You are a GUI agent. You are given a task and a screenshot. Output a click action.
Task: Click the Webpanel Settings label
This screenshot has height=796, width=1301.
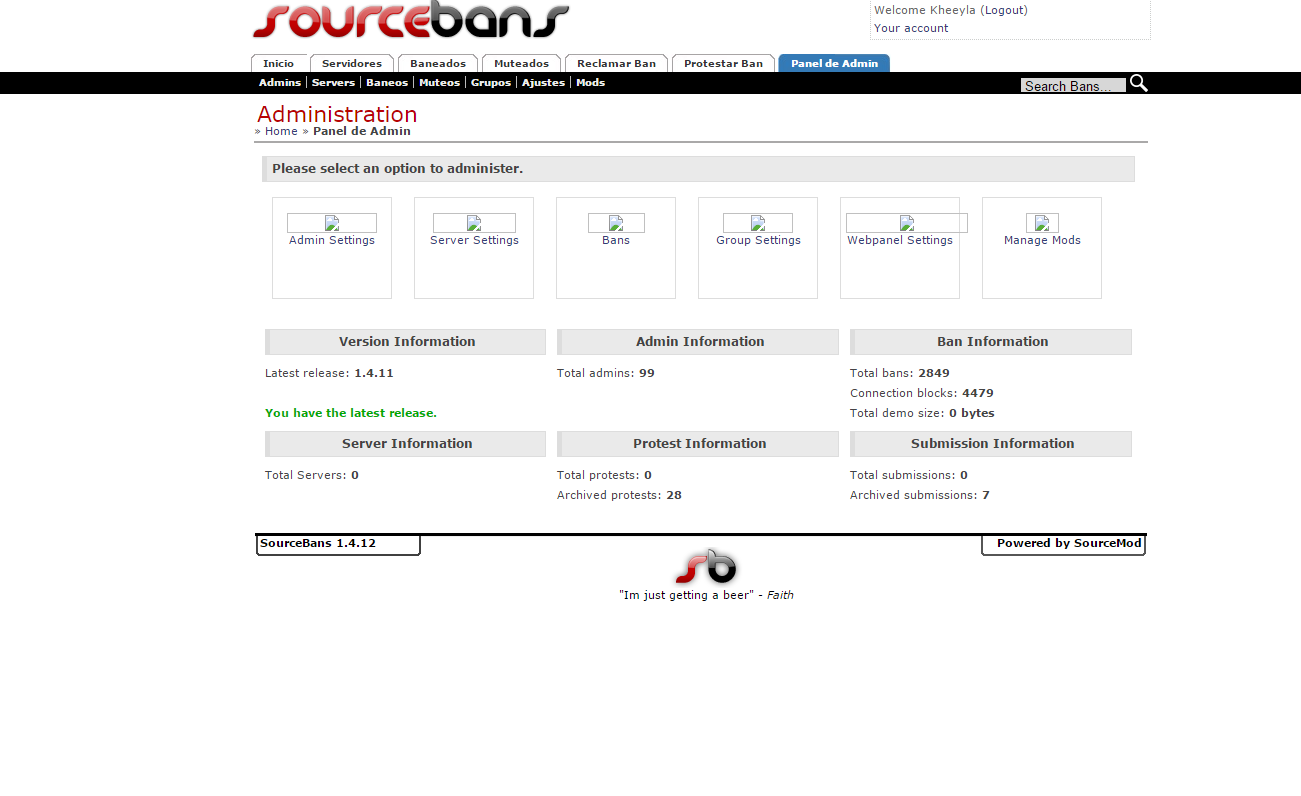(900, 240)
